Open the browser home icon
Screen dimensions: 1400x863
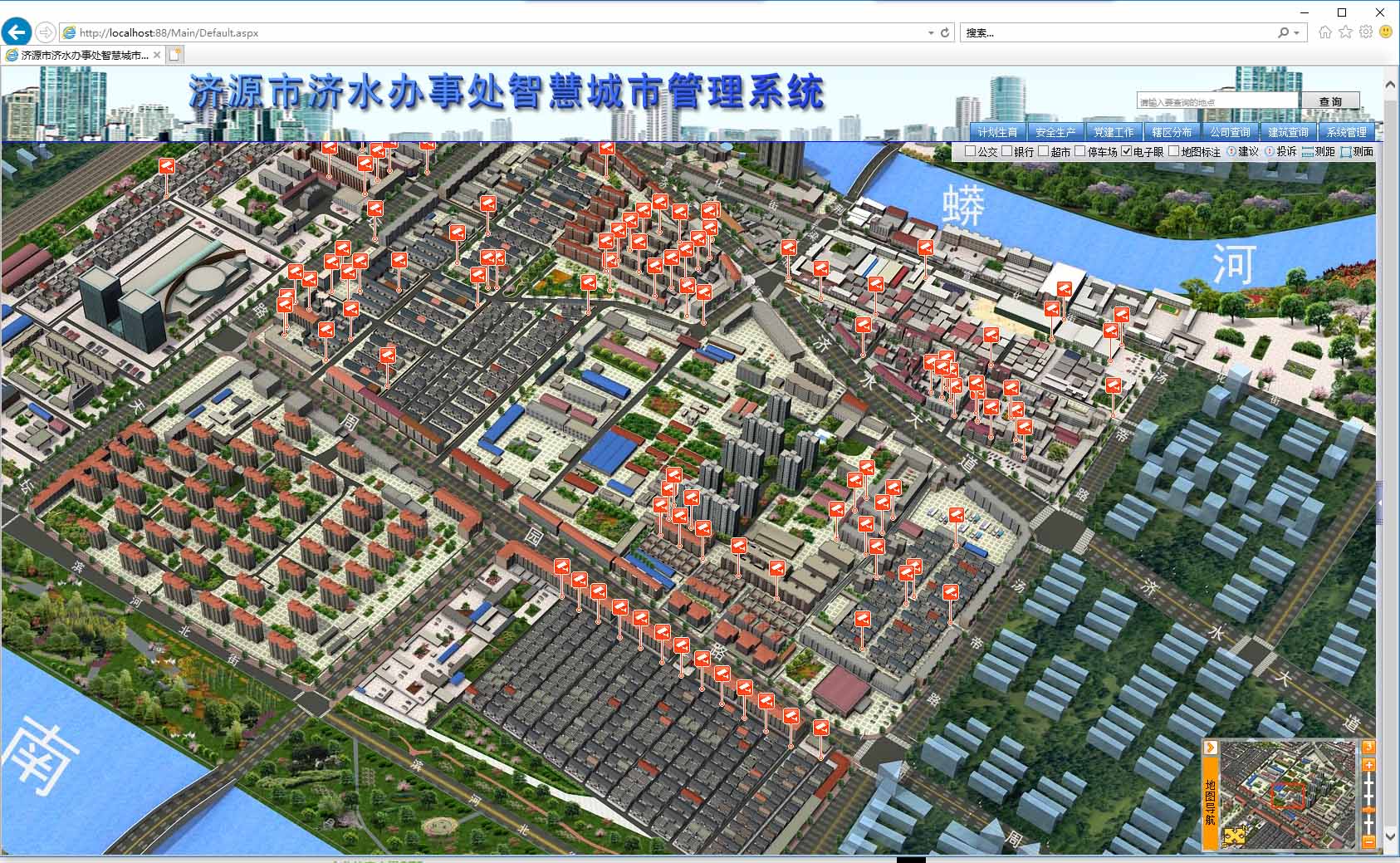coord(1324,32)
